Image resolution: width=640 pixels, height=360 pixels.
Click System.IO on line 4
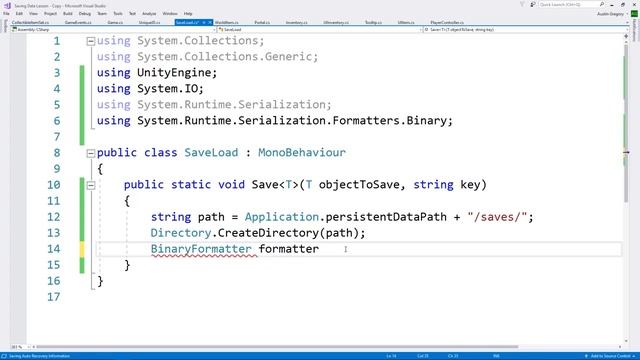[x=167, y=89]
